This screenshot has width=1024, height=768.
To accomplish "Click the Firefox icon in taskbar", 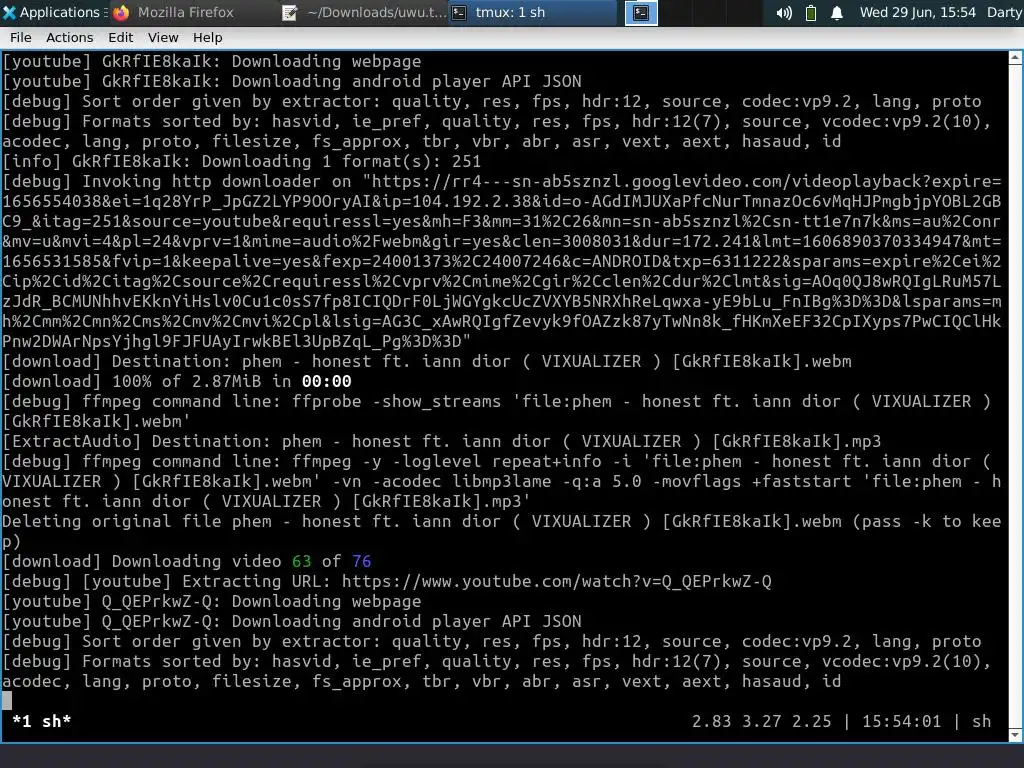I will [121, 12].
